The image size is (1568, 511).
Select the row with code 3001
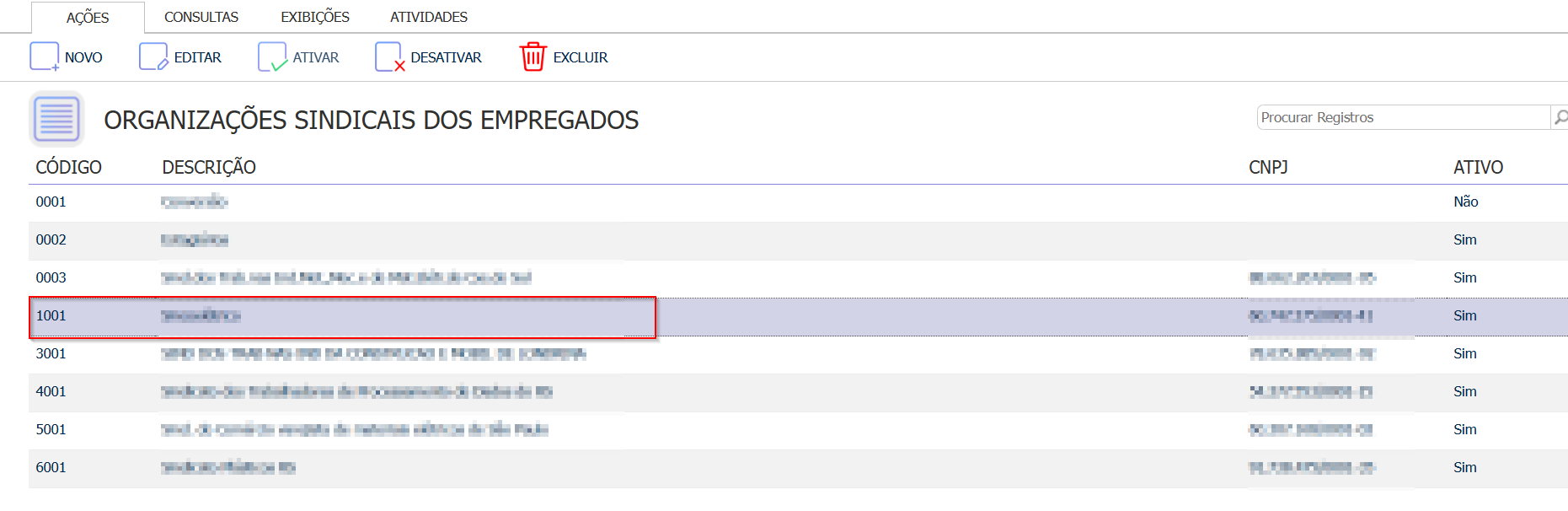pyautogui.click(x=51, y=353)
